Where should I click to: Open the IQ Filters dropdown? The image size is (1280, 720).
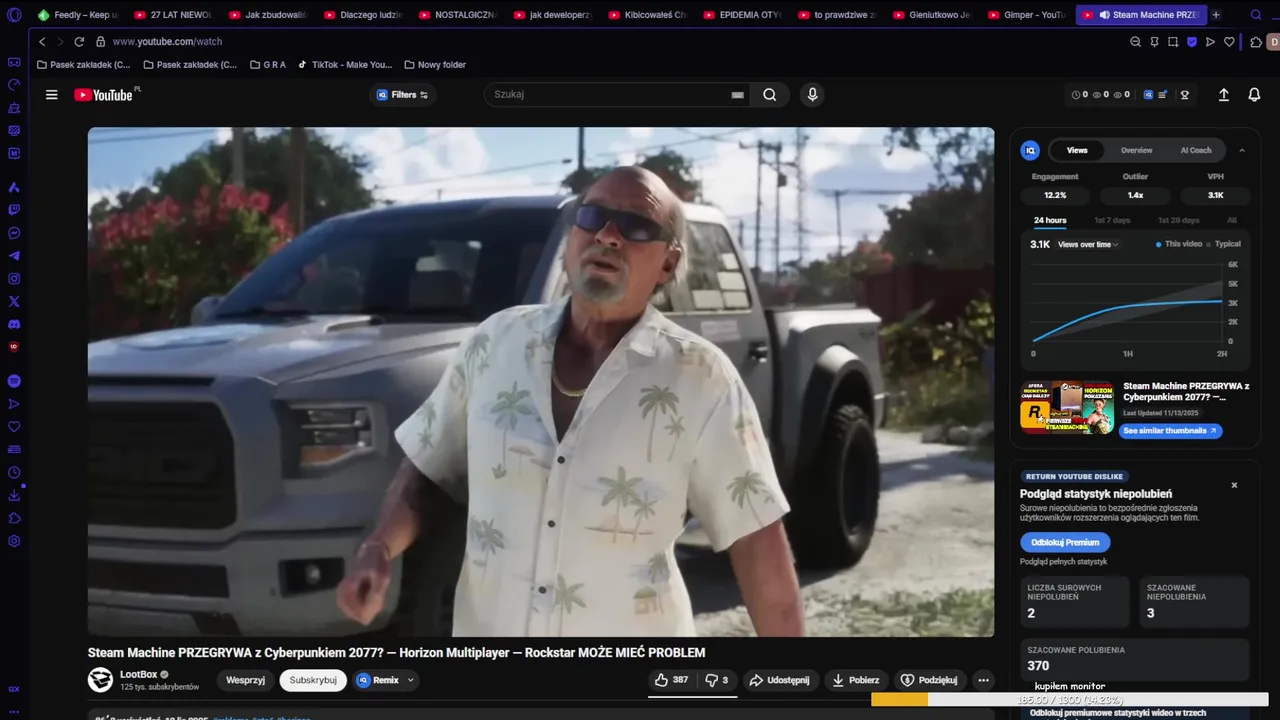pos(403,95)
